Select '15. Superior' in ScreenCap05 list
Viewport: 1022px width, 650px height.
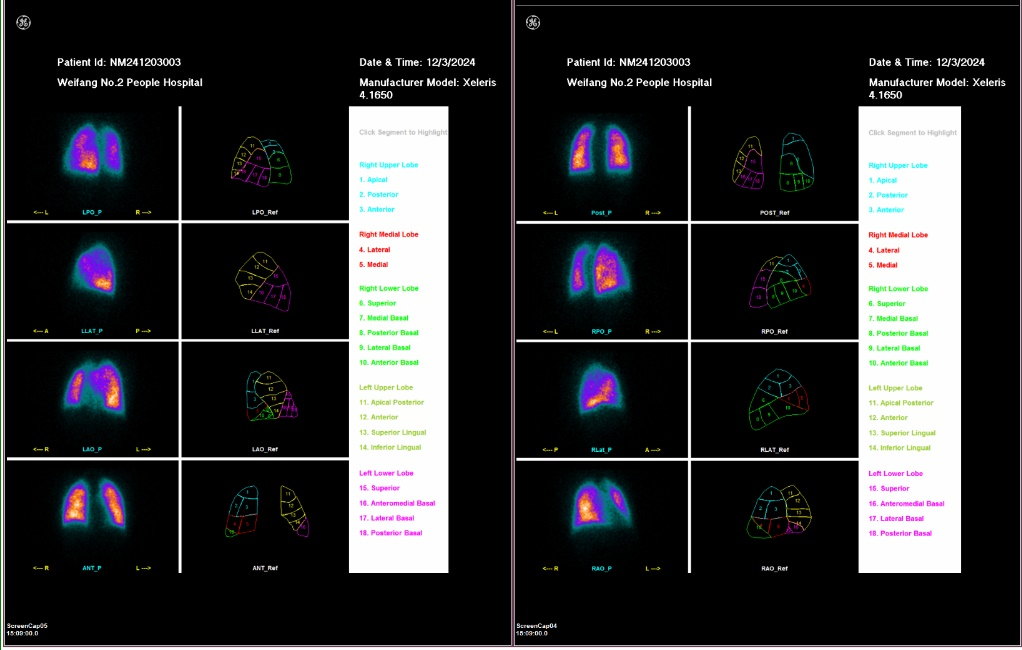[379, 488]
